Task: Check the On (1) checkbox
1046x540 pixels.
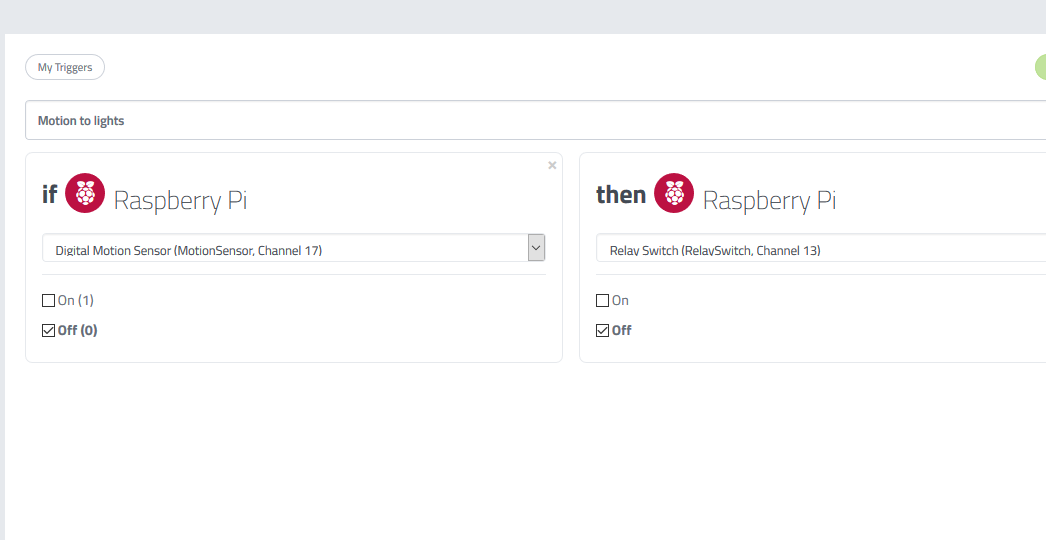Action: [x=48, y=300]
